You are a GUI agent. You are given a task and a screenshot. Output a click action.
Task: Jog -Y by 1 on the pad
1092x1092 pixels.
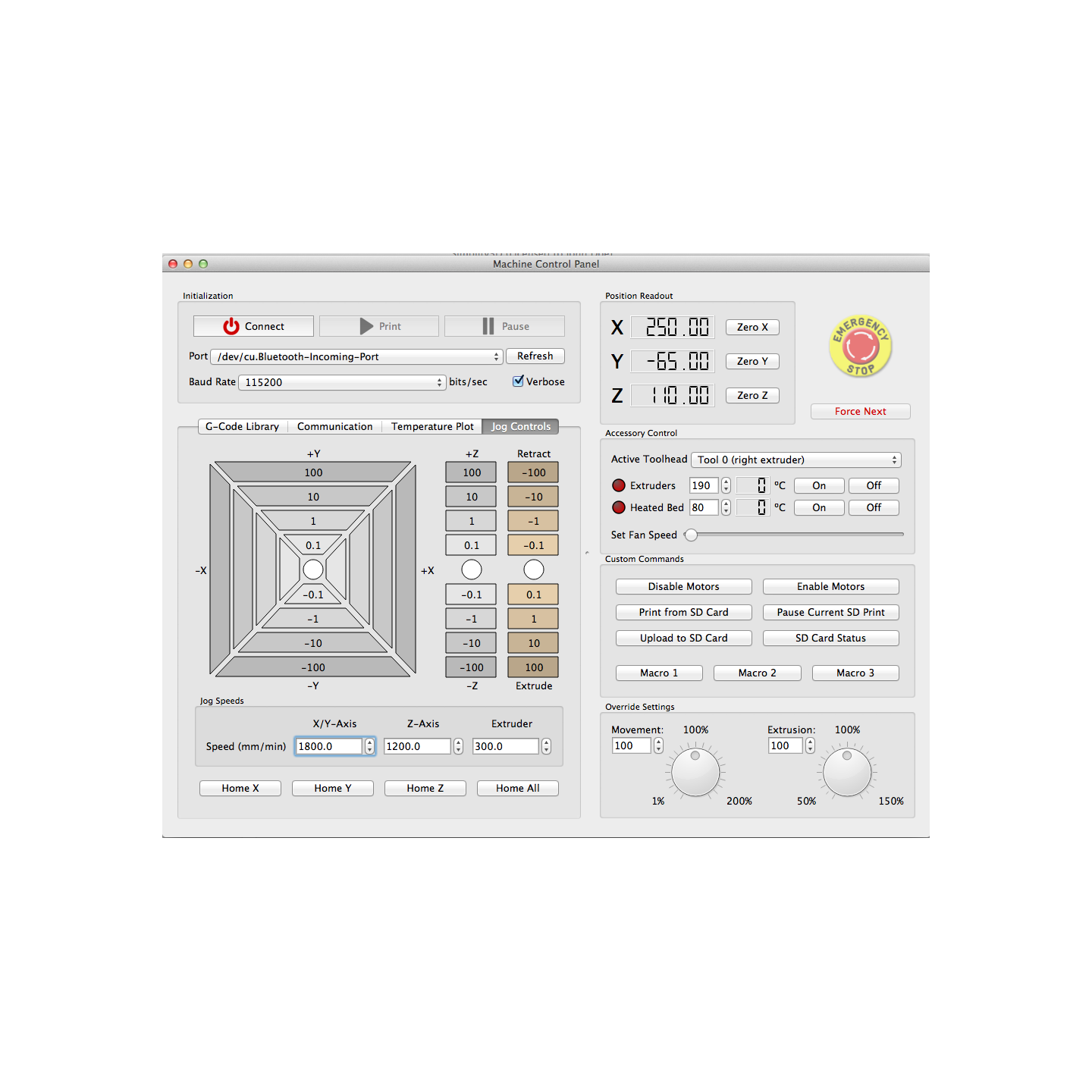(x=313, y=619)
